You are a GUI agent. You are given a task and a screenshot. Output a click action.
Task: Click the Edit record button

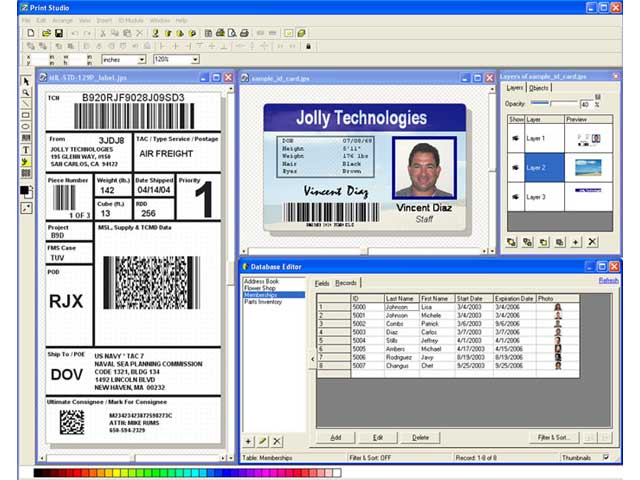tap(378, 438)
